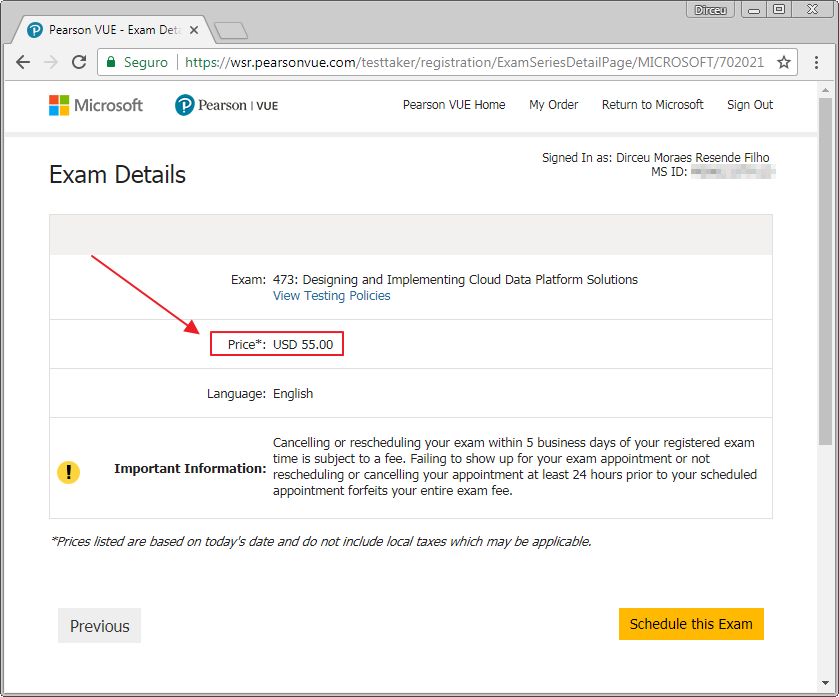Click the scrollbar down arrow
Viewport: 839px width, 697px height.
click(825, 683)
